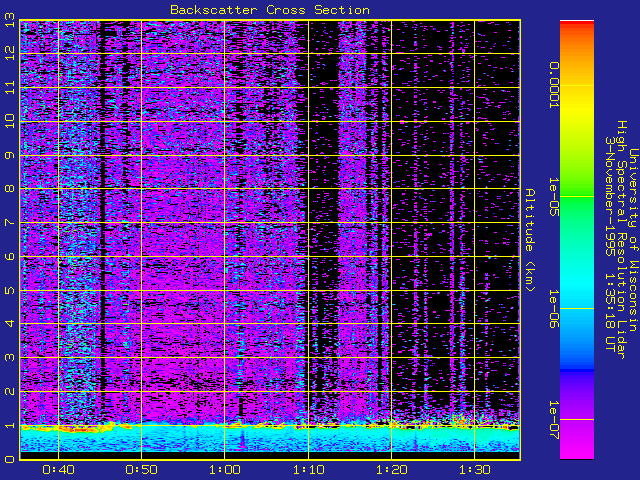This screenshot has width=640, height=480.
Task: Click the altitude label 3
Action: (10, 358)
